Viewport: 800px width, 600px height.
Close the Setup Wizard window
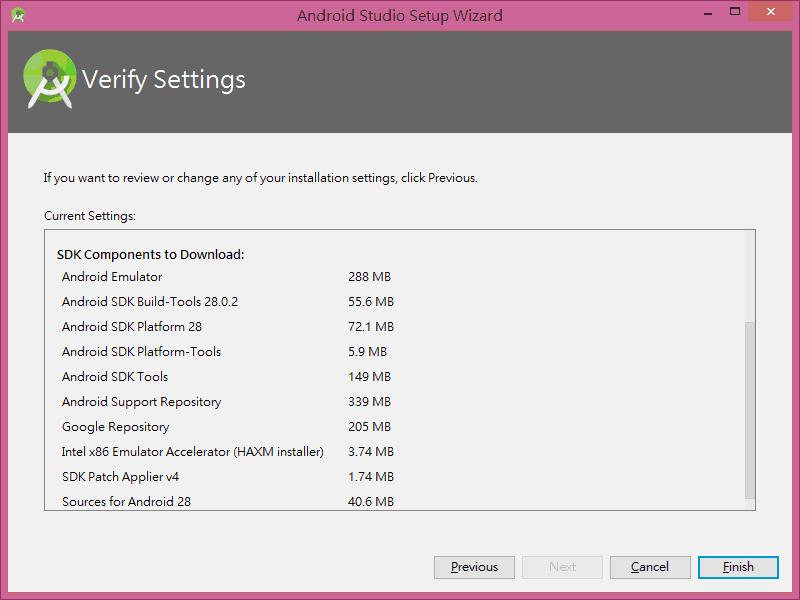[x=770, y=11]
